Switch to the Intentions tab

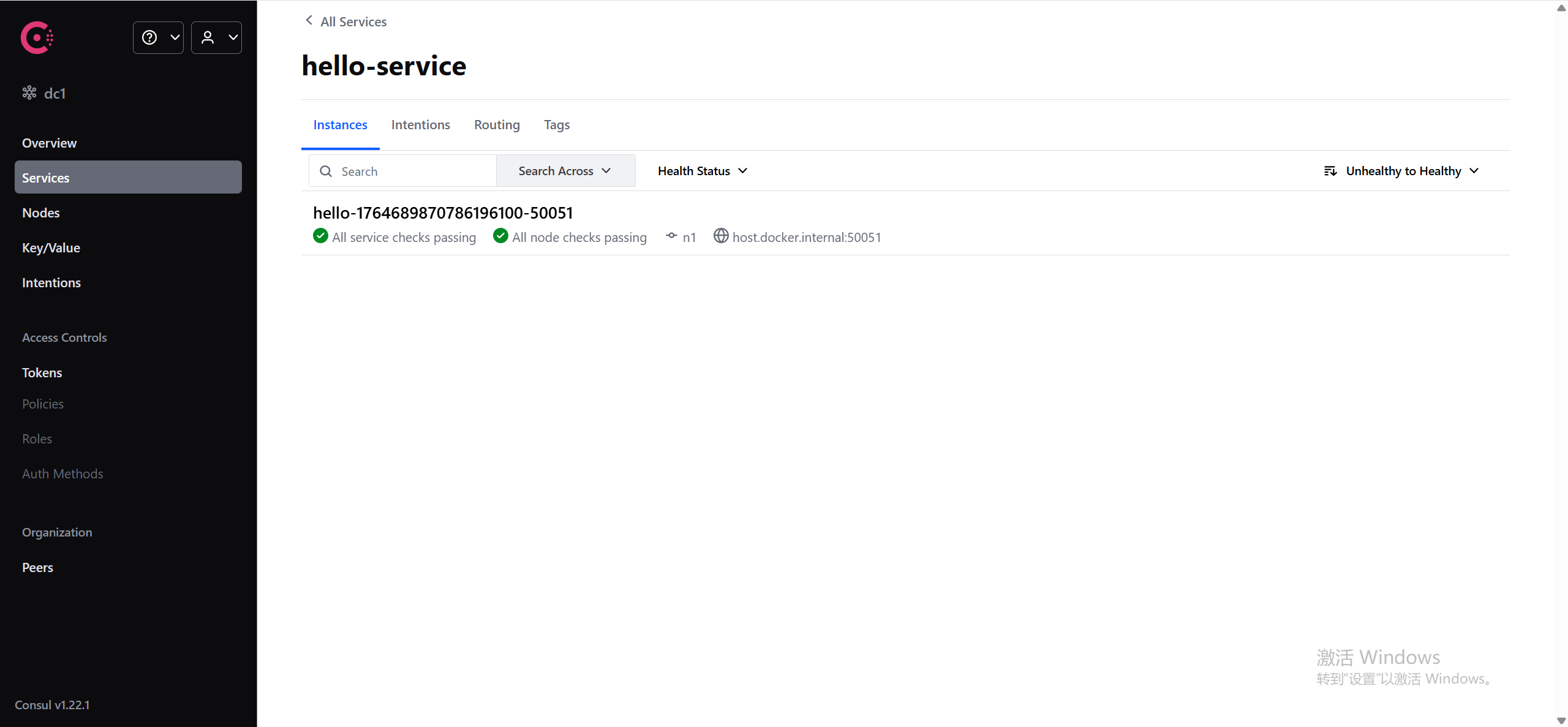(x=420, y=125)
